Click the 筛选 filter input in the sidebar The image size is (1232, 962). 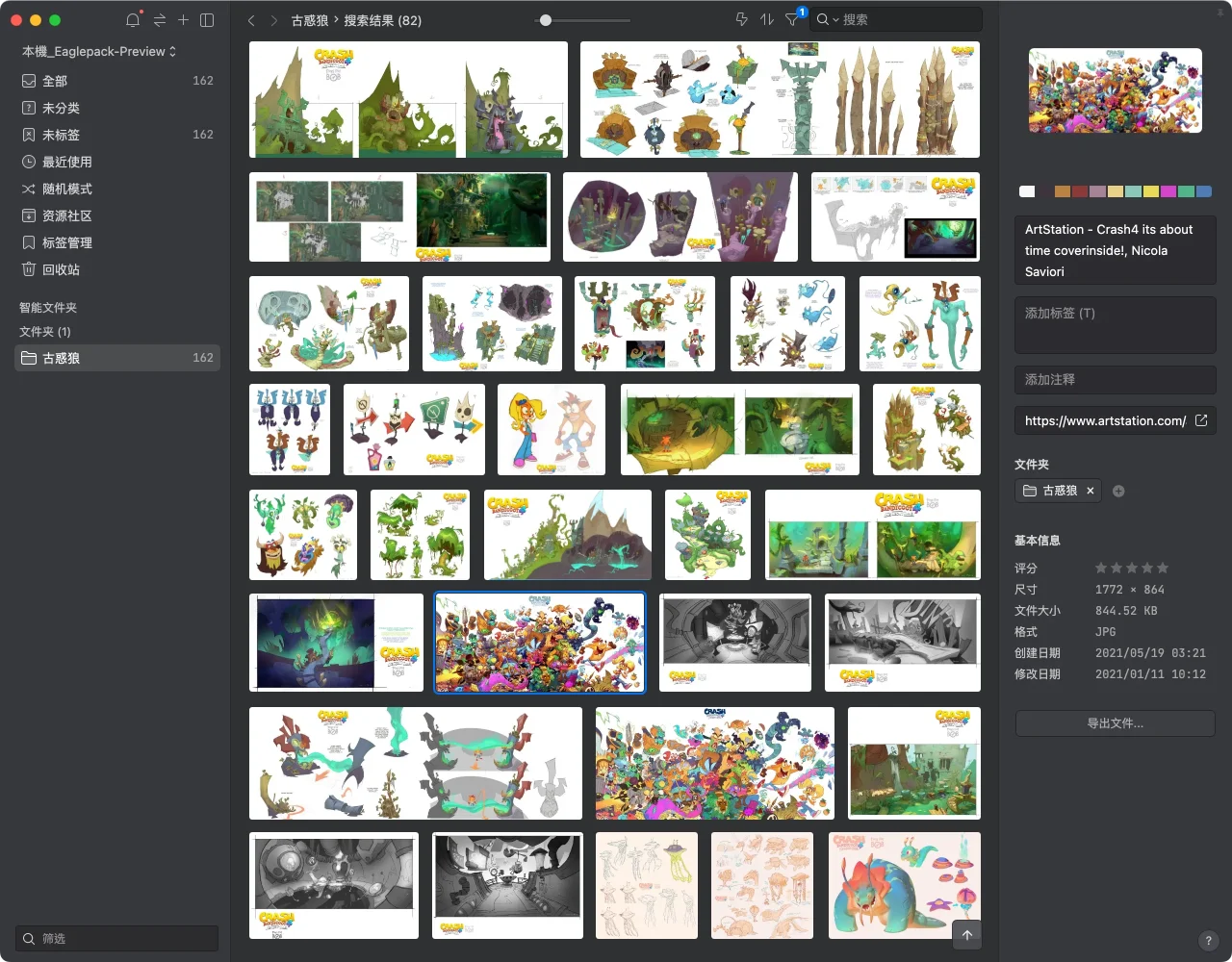click(116, 938)
